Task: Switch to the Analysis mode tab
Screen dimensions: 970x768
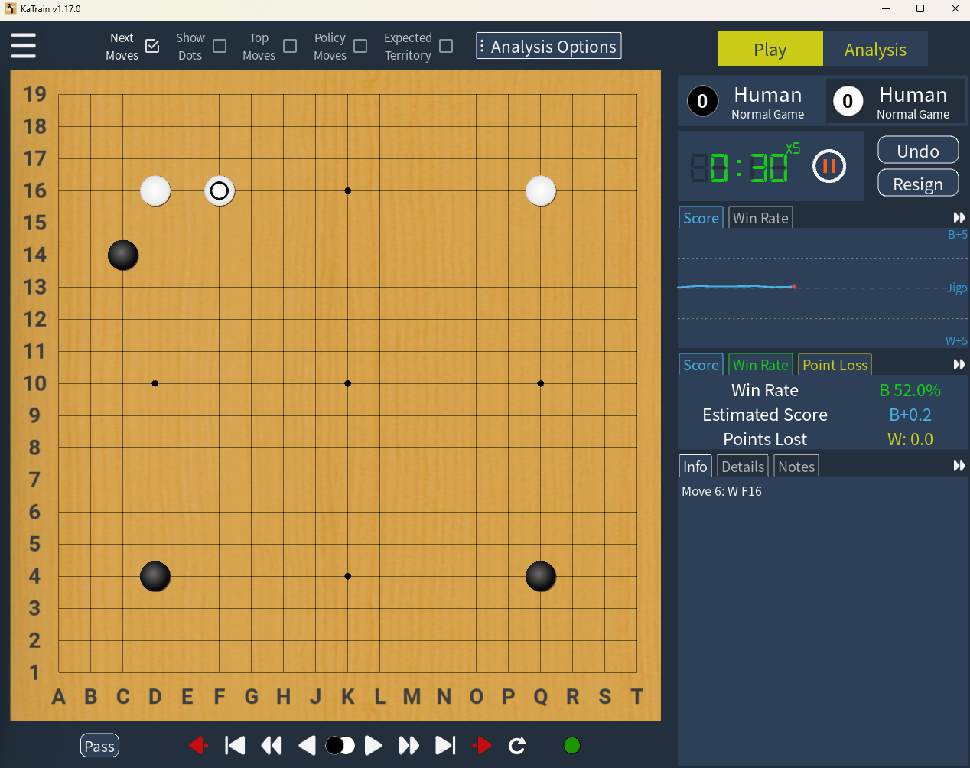Action: coord(875,49)
